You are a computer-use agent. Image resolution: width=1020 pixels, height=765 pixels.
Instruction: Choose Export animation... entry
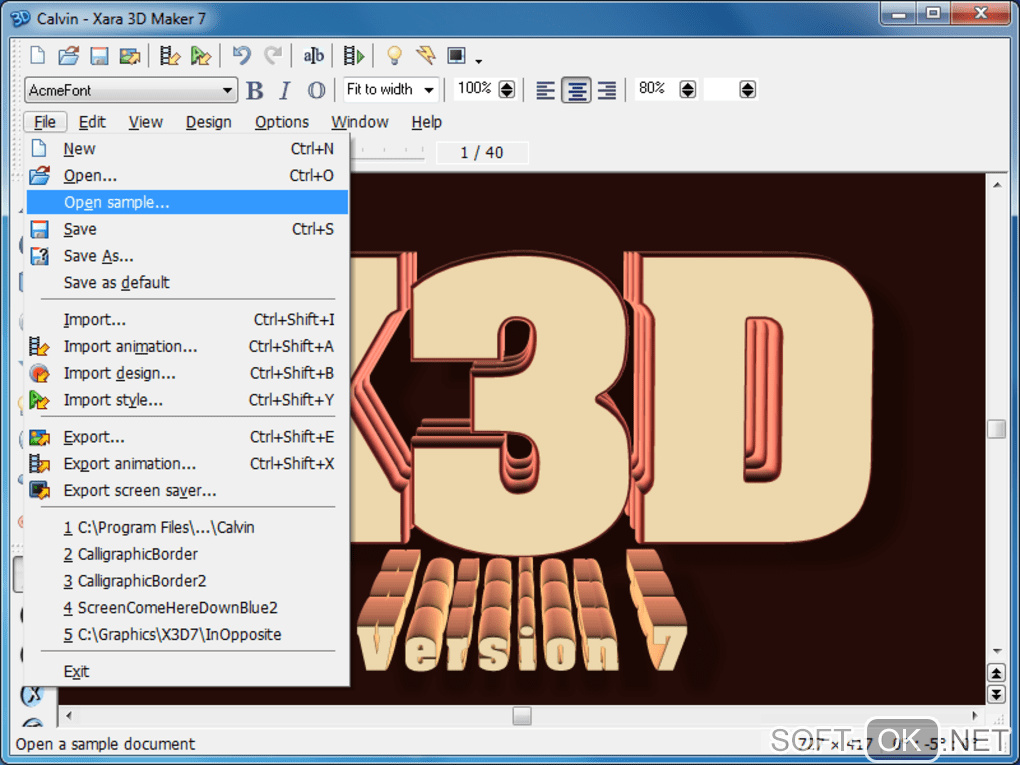pyautogui.click(x=187, y=463)
